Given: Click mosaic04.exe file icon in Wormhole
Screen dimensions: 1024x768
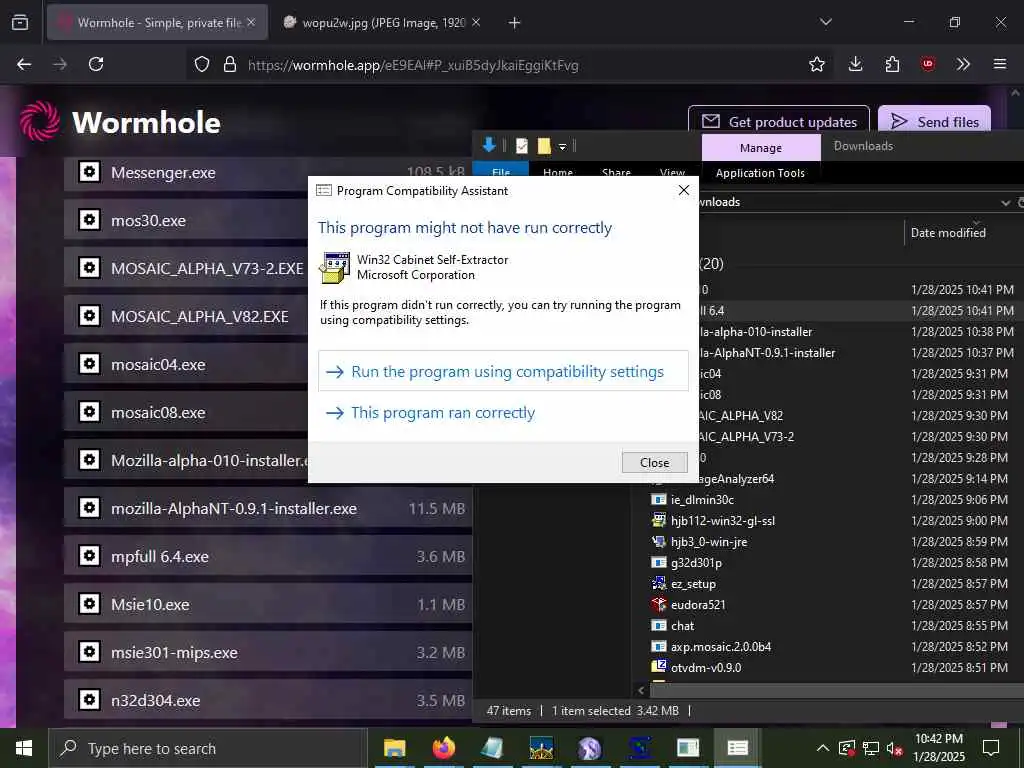Looking at the screenshot, I should pyautogui.click(x=89, y=364).
